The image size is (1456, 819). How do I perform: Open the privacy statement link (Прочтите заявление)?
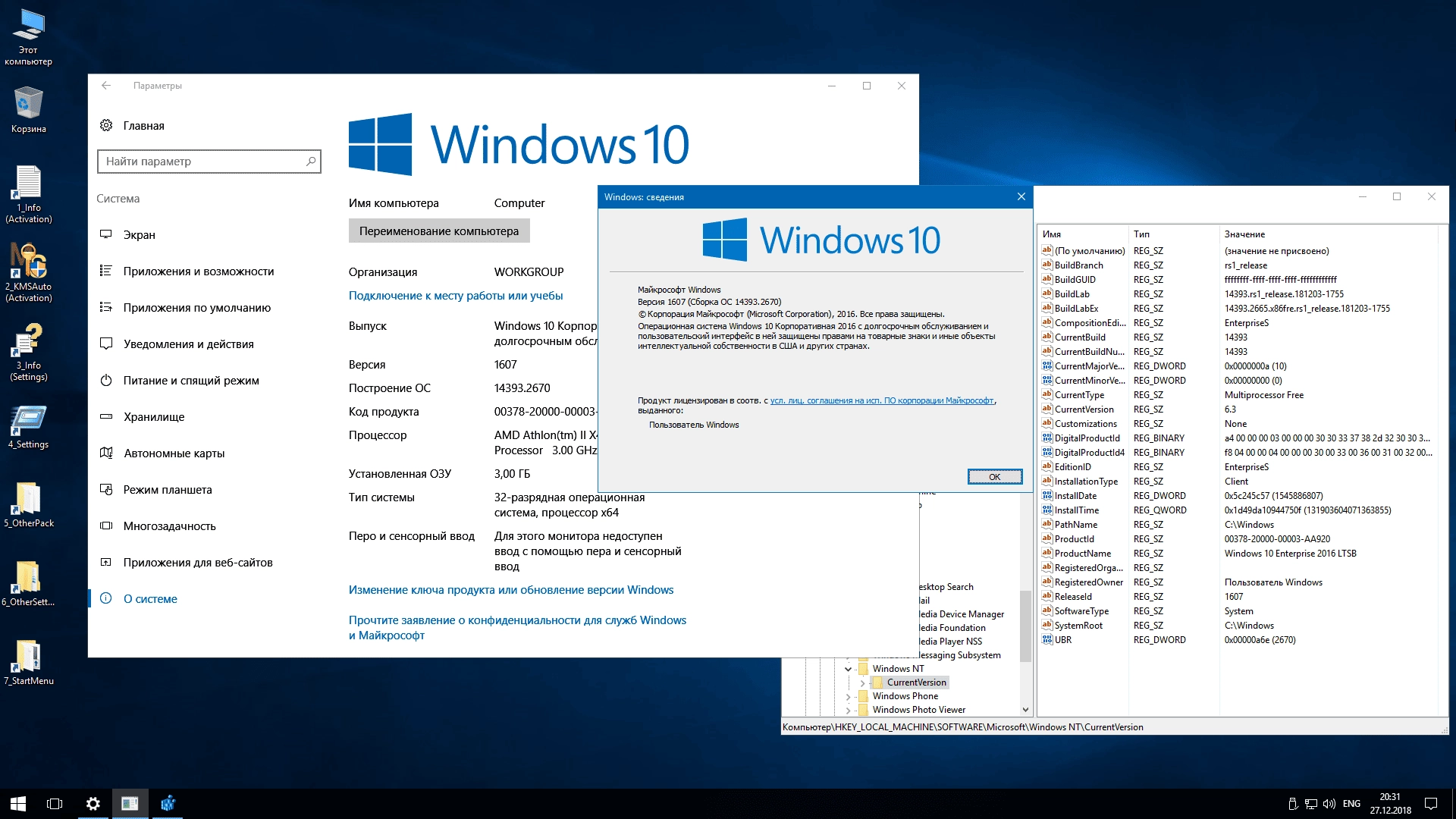pyautogui.click(x=517, y=628)
